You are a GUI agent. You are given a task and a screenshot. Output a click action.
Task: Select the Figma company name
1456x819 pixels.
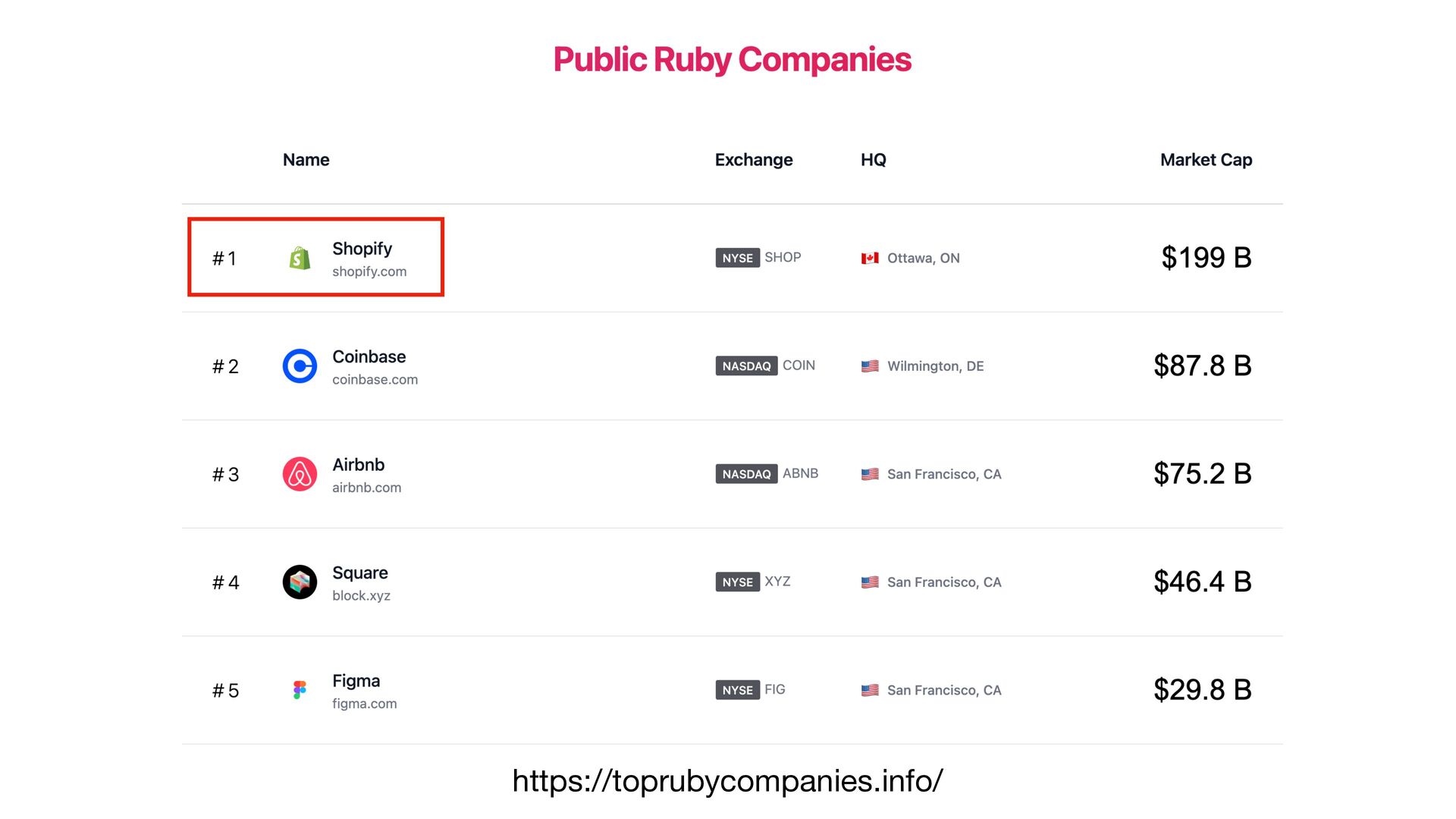356,681
